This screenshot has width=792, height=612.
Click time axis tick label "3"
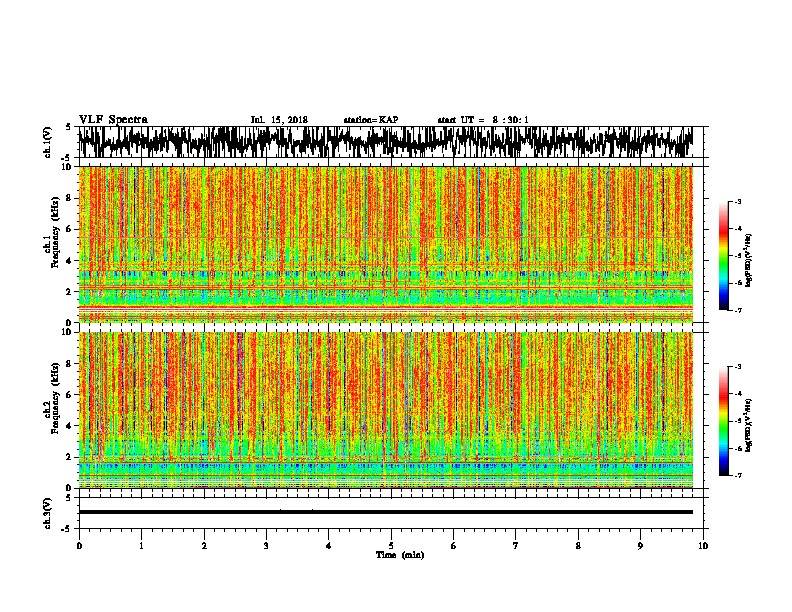click(x=266, y=546)
